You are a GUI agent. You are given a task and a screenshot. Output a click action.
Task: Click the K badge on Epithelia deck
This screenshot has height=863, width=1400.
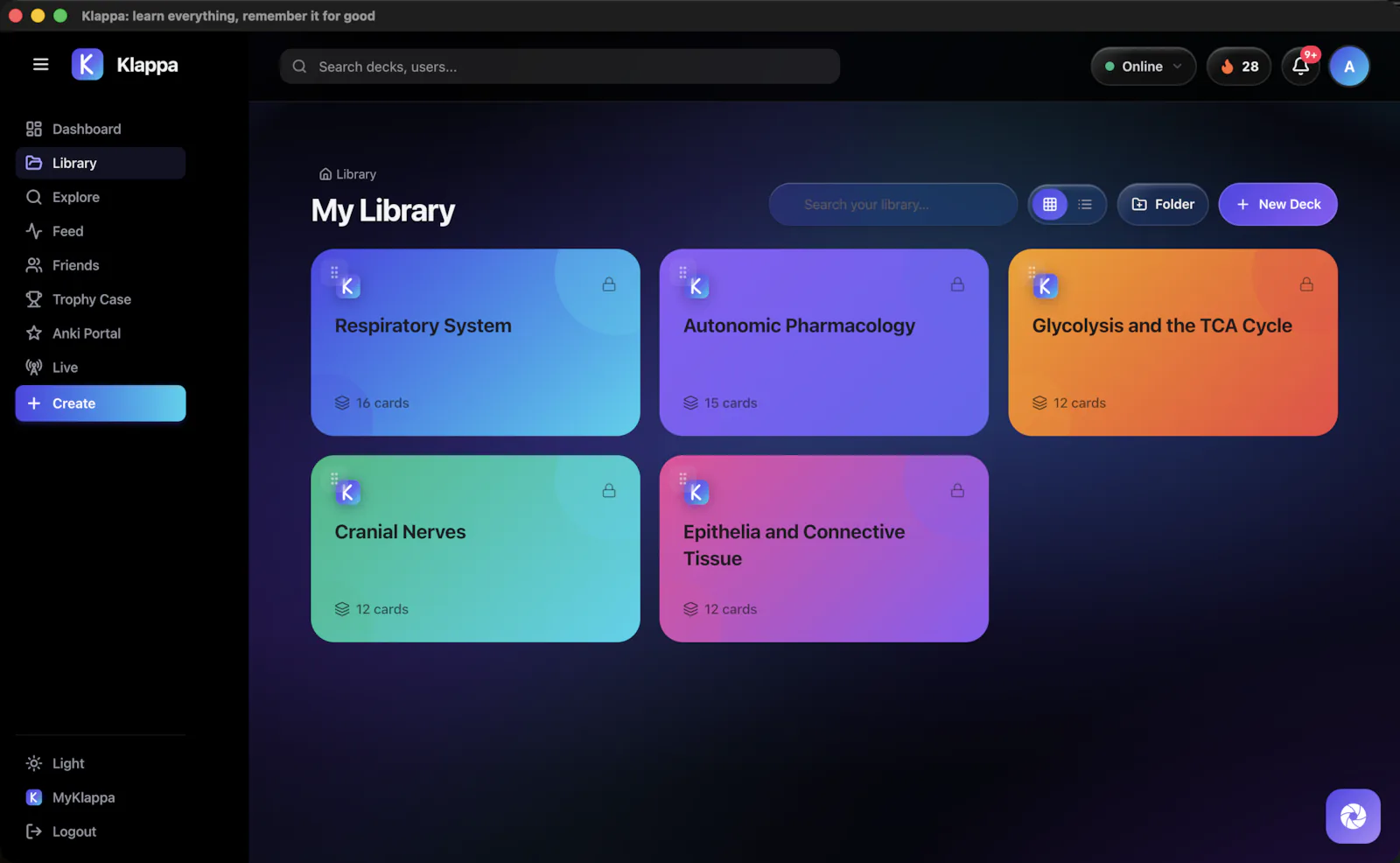click(696, 493)
